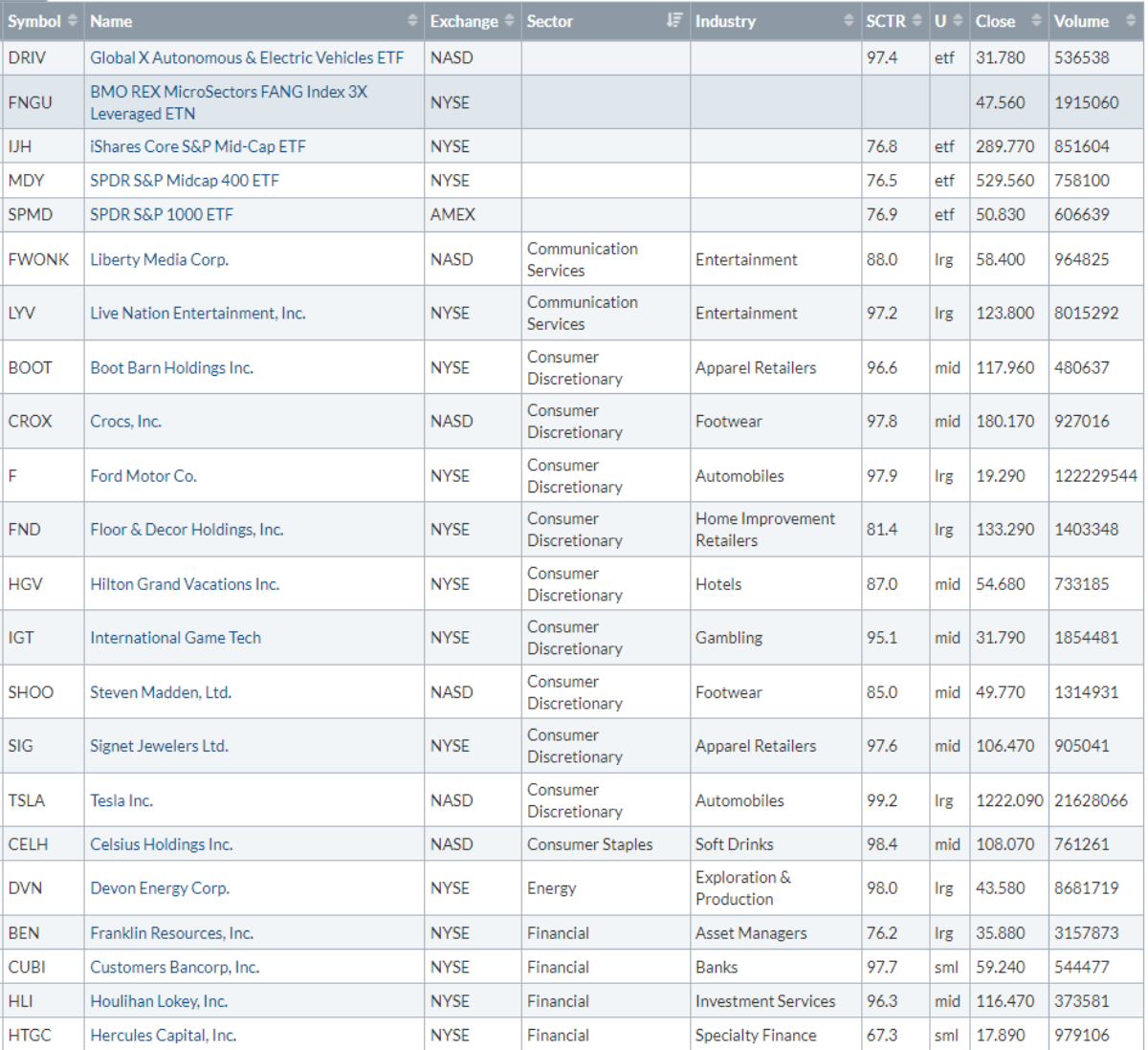Open Ford Motor Co. link
The height and width of the screenshot is (1050, 1148).
143,475
